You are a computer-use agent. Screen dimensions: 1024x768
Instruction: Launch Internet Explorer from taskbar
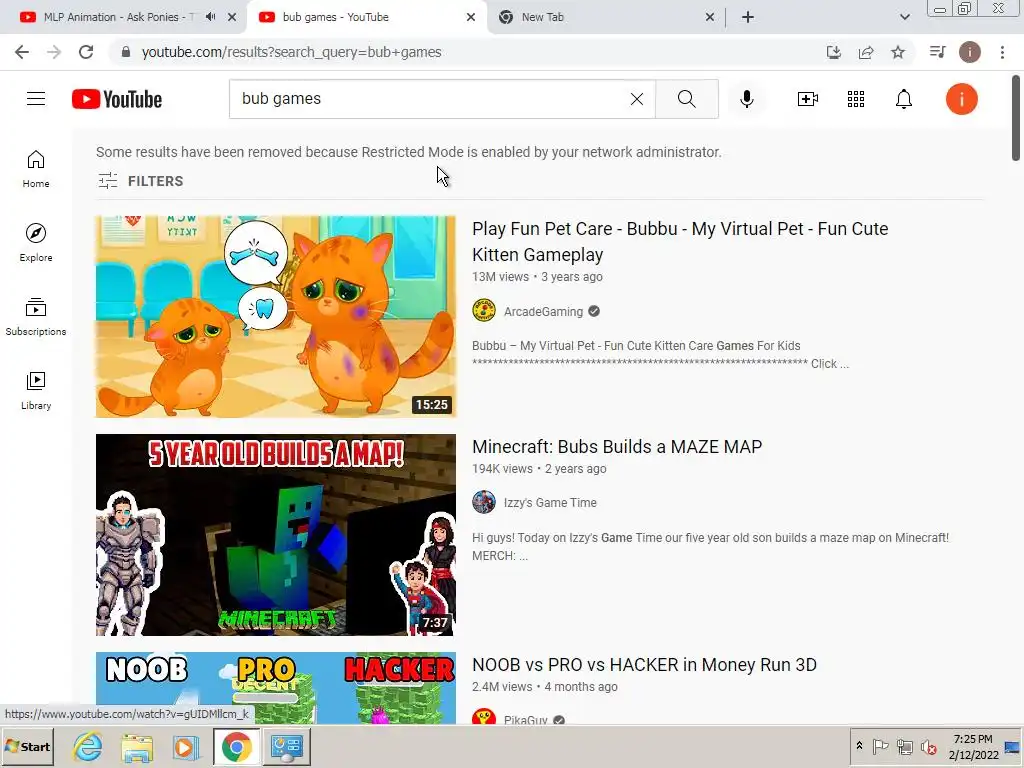pyautogui.click(x=88, y=746)
